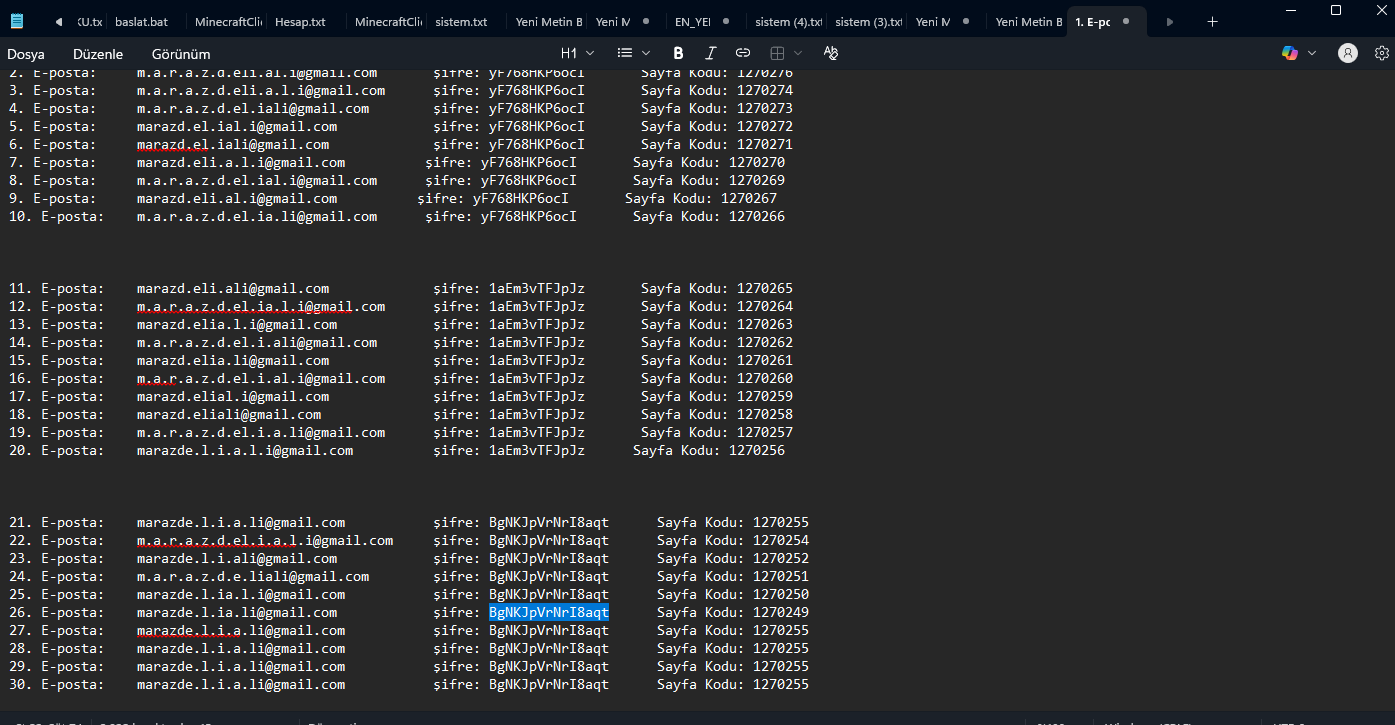The width and height of the screenshot is (1395, 725).
Task: Click the unsaved dot on EN_YEI tab
Action: click(727, 21)
